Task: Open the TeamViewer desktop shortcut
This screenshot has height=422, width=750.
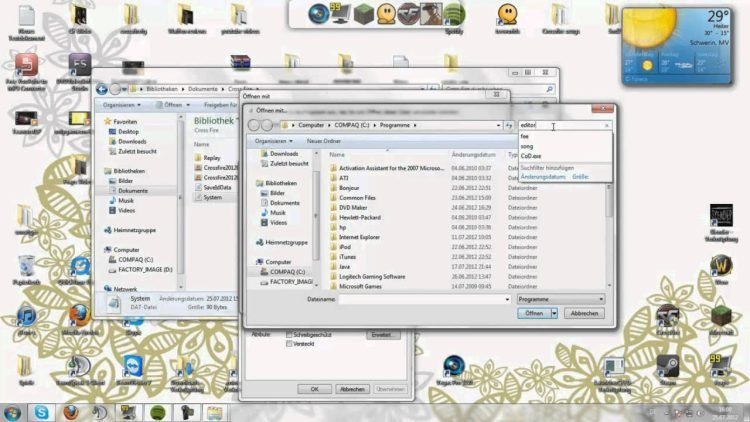Action: pos(133,369)
